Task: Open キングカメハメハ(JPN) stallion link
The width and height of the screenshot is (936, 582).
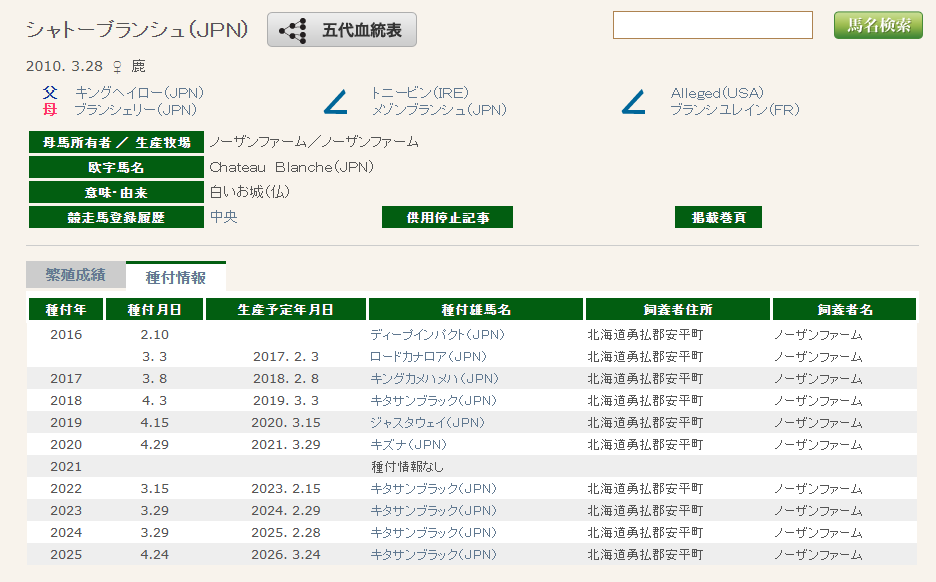Action: coord(435,379)
